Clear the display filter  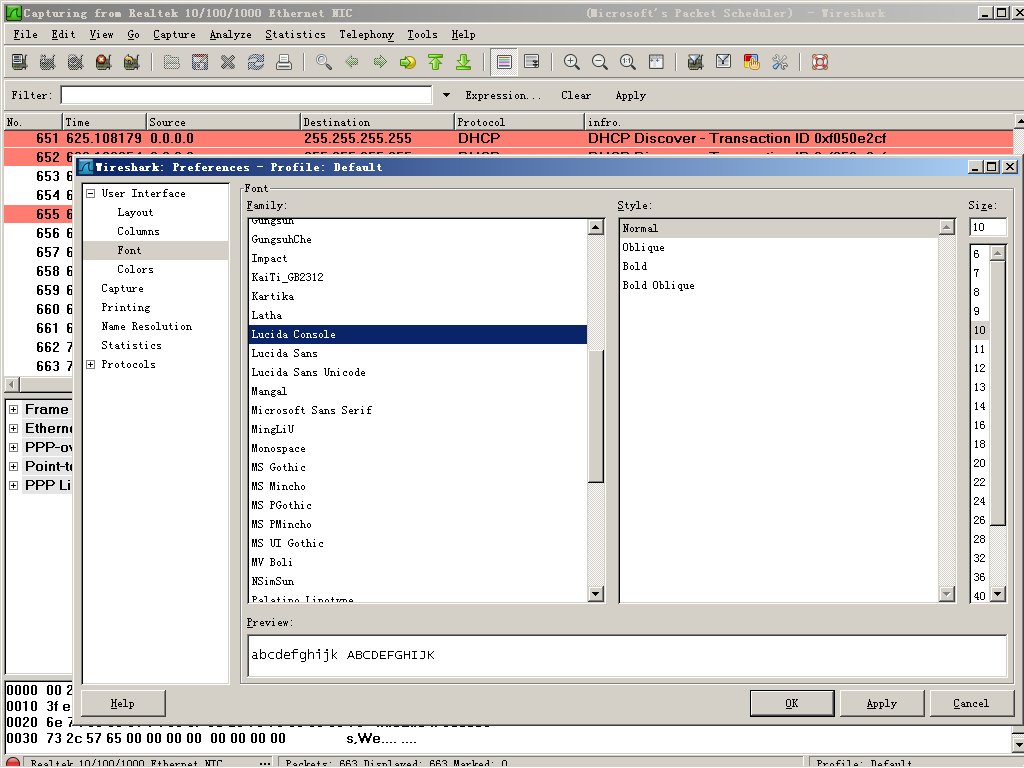point(576,95)
